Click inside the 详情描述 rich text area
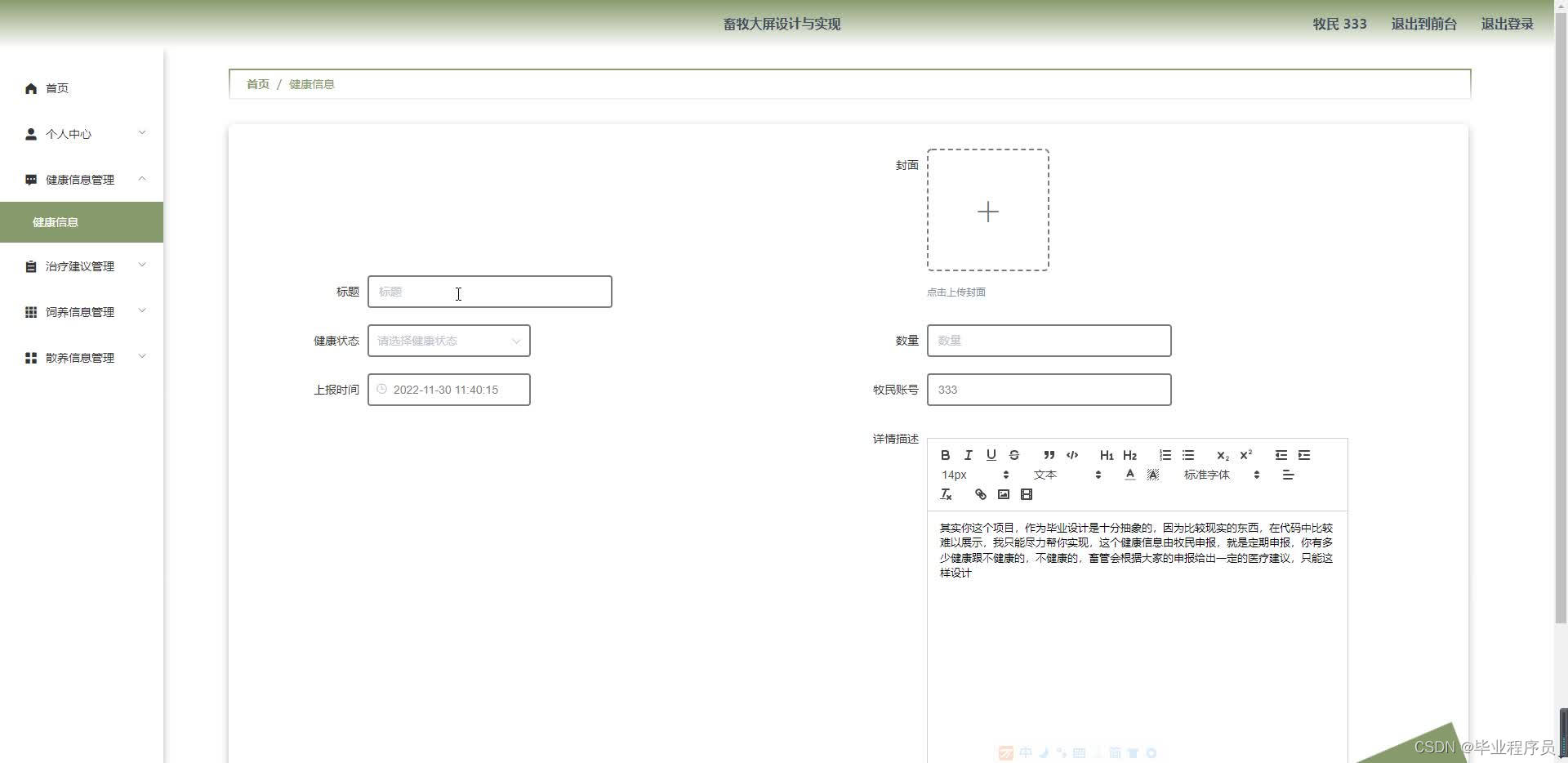 tap(1137, 637)
